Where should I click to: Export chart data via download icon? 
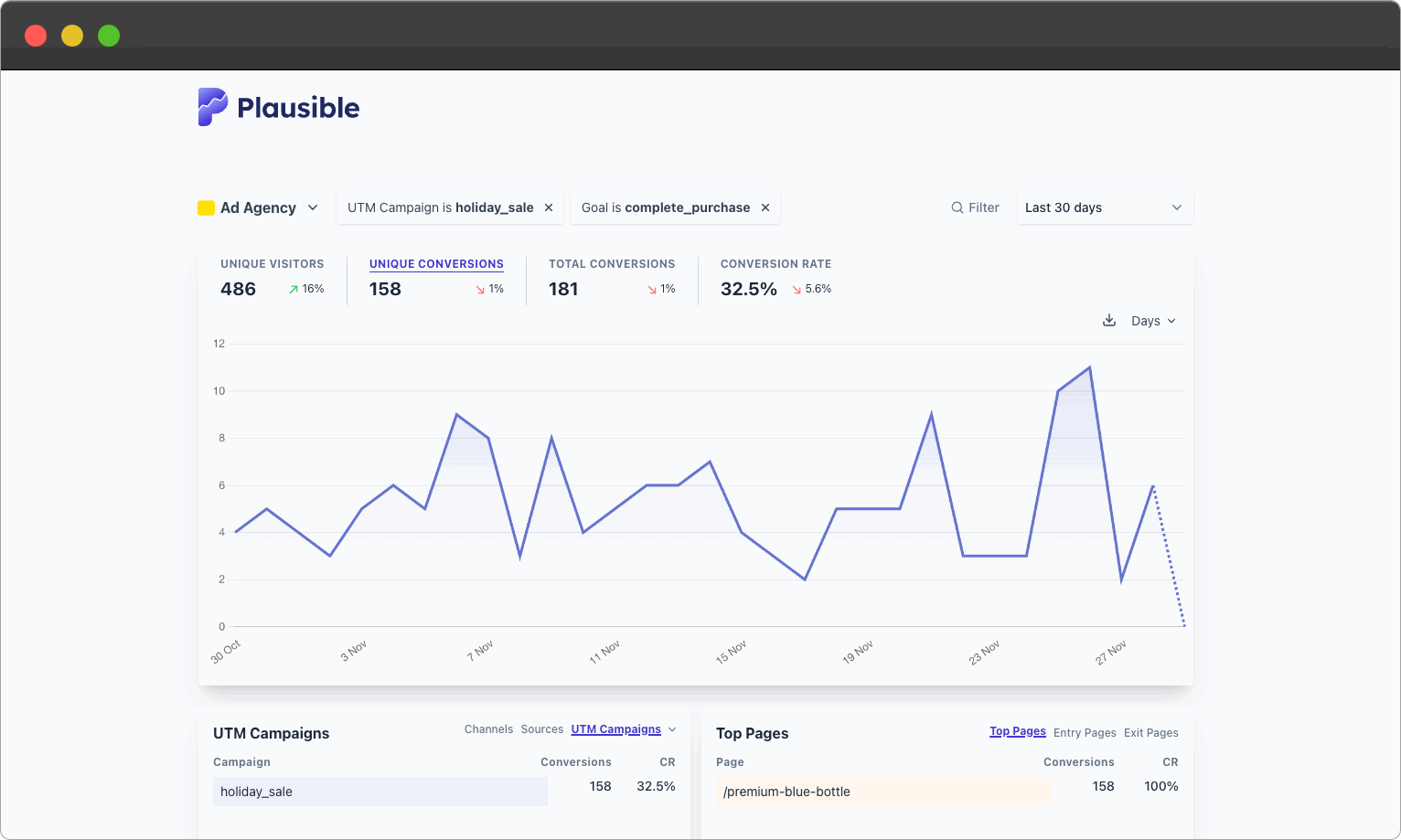tap(1109, 320)
